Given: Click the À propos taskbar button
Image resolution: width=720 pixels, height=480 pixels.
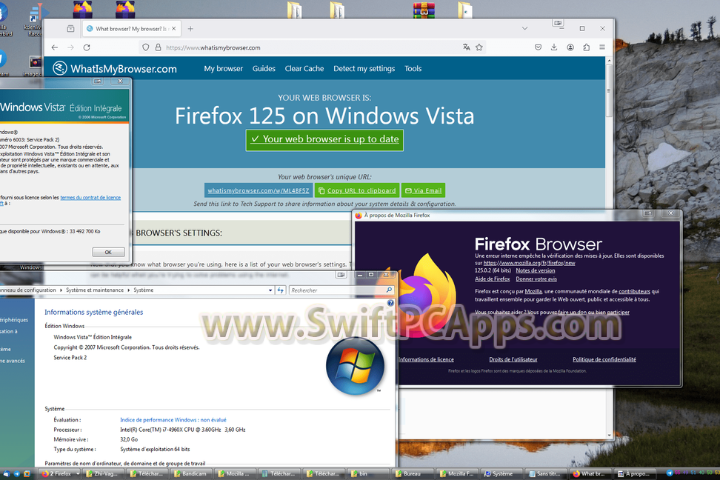Looking at the screenshot, I should [x=634, y=474].
